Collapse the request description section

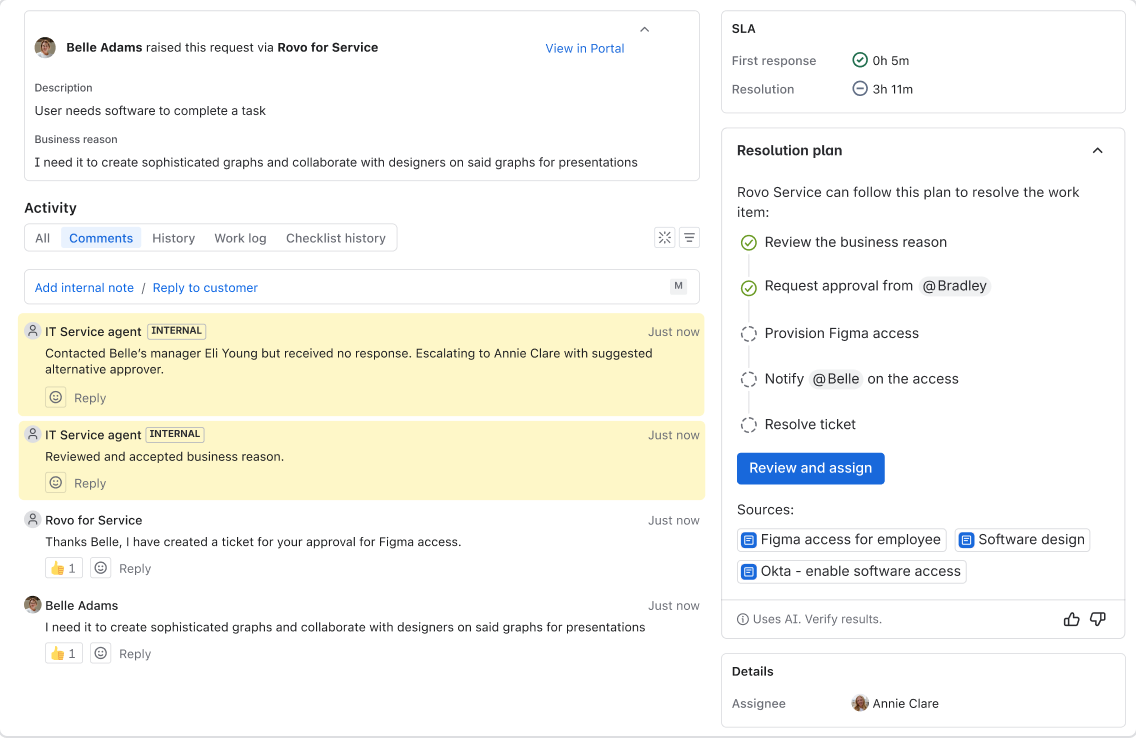pyautogui.click(x=644, y=30)
